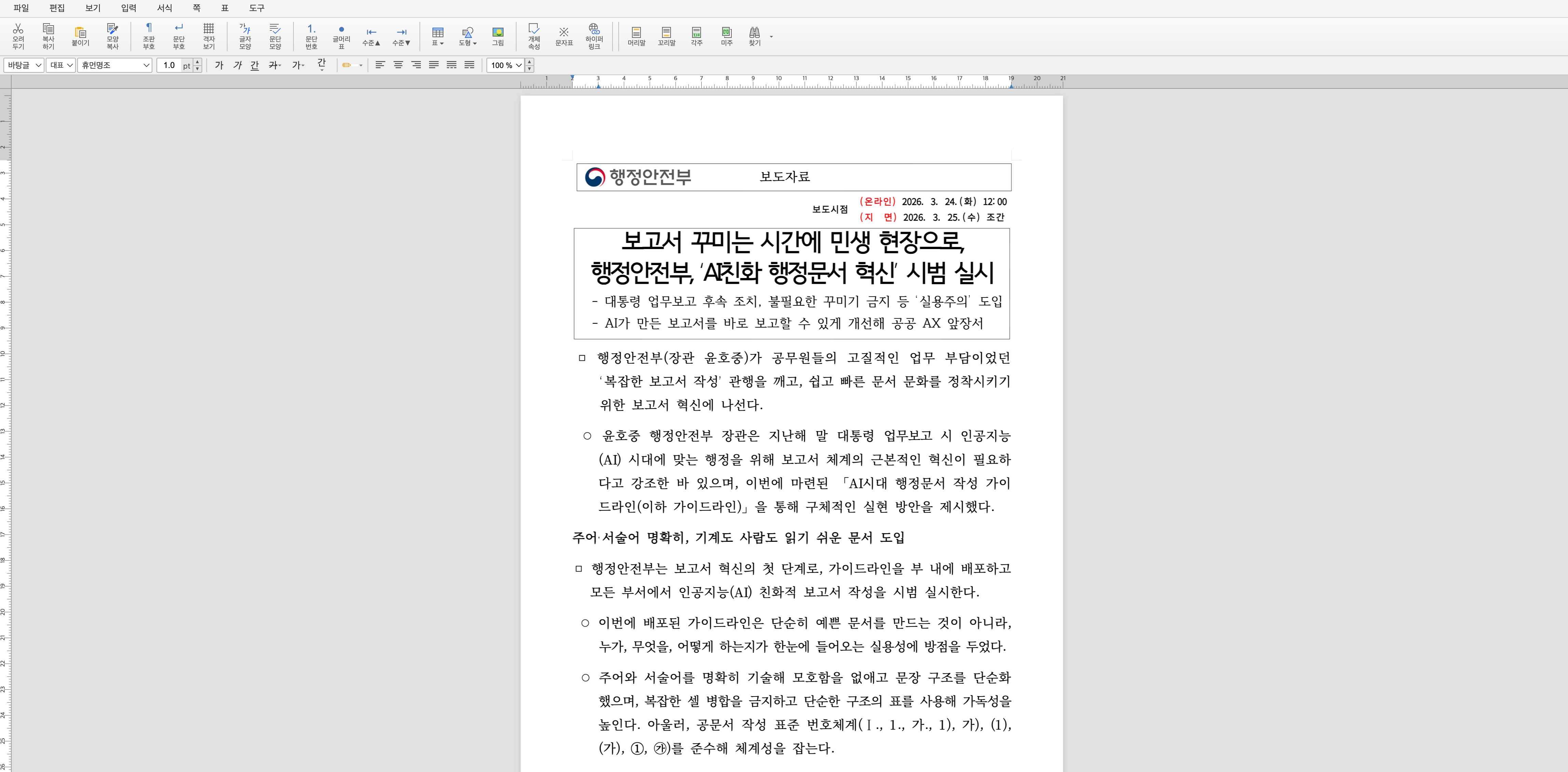Image resolution: width=1568 pixels, height=772 pixels.
Task: Open the 100 % zoom dropdown
Action: click(x=506, y=65)
